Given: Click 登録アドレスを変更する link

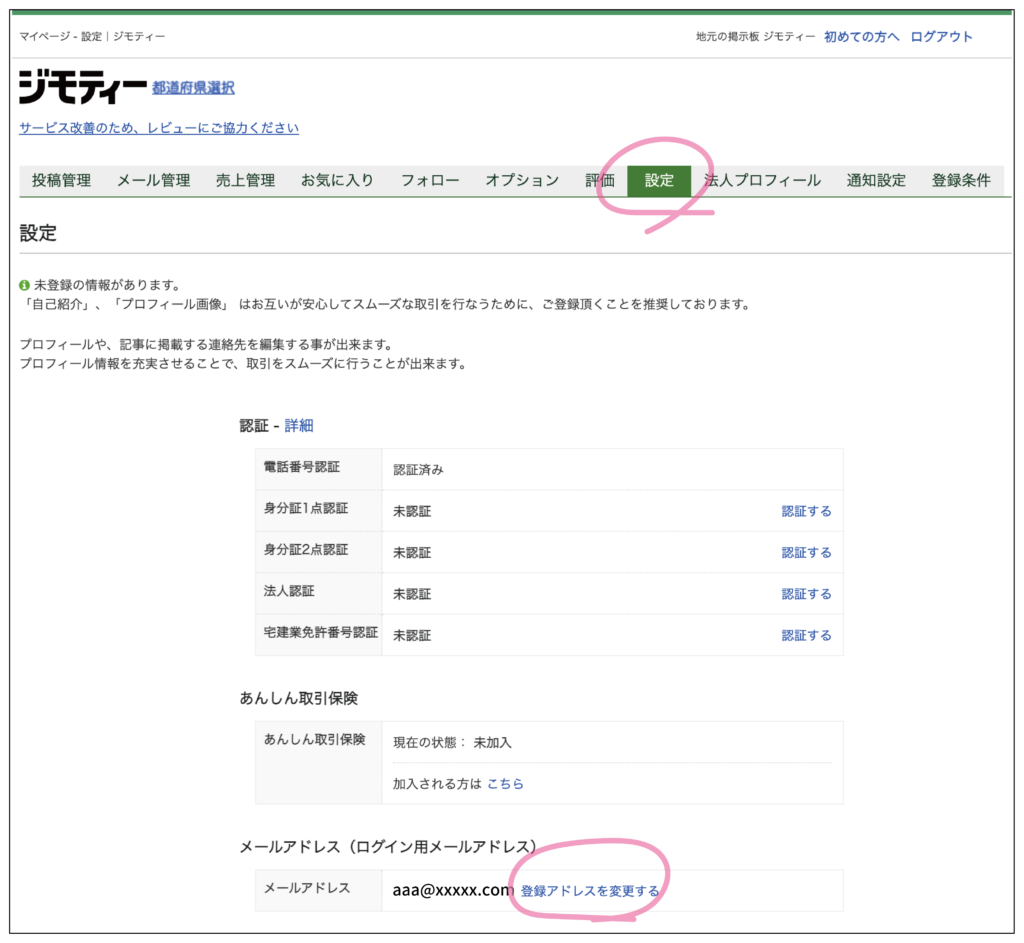Looking at the screenshot, I should 590,890.
